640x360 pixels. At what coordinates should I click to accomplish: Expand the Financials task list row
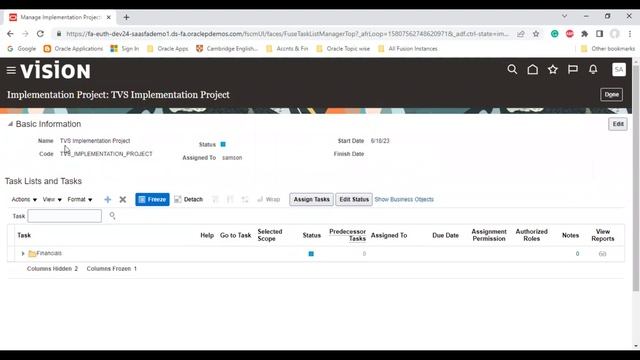pyautogui.click(x=23, y=254)
